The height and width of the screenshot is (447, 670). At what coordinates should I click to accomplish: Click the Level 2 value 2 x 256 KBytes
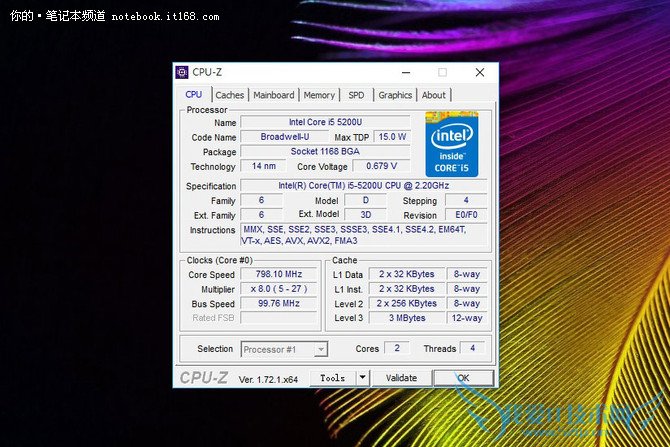(406, 303)
